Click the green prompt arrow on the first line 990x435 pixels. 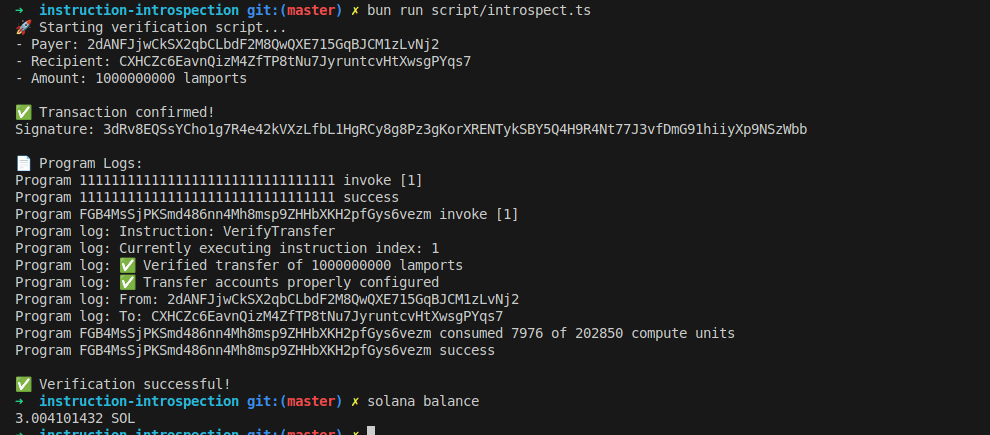(x=20, y=9)
